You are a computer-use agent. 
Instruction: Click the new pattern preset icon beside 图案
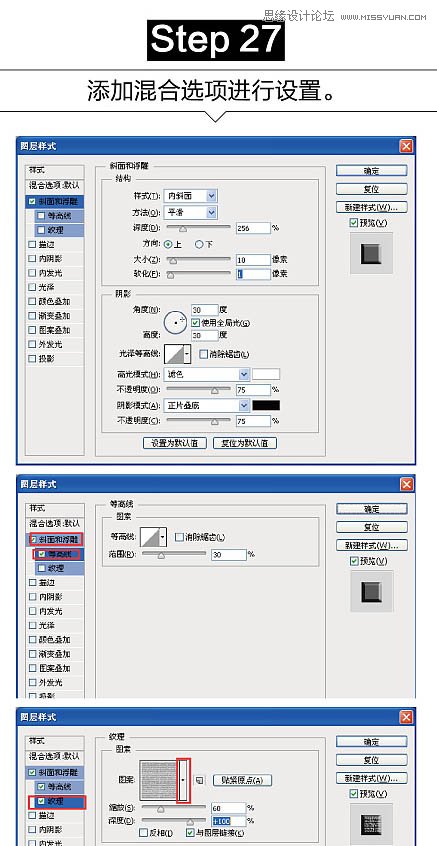coord(200,780)
